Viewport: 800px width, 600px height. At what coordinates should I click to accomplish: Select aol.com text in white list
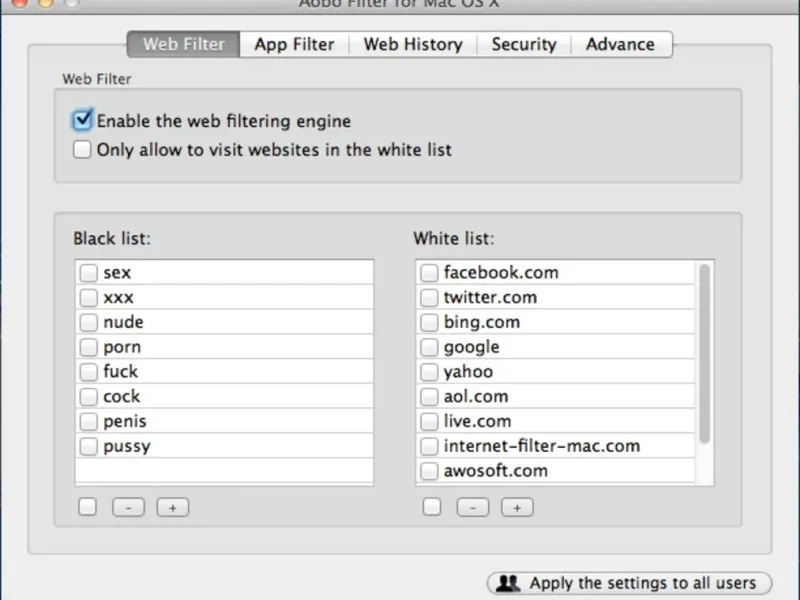pyautogui.click(x=476, y=396)
